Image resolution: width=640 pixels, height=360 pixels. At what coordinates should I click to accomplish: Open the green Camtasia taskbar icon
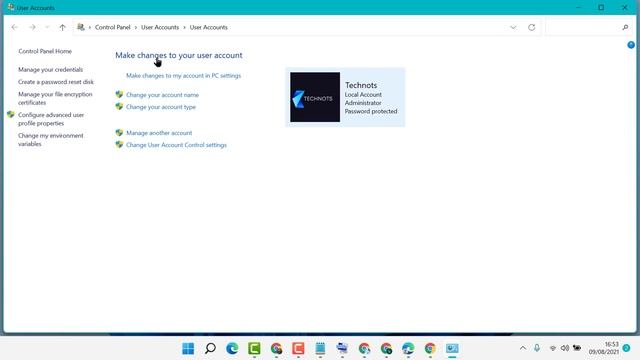pyautogui.click(x=254, y=348)
